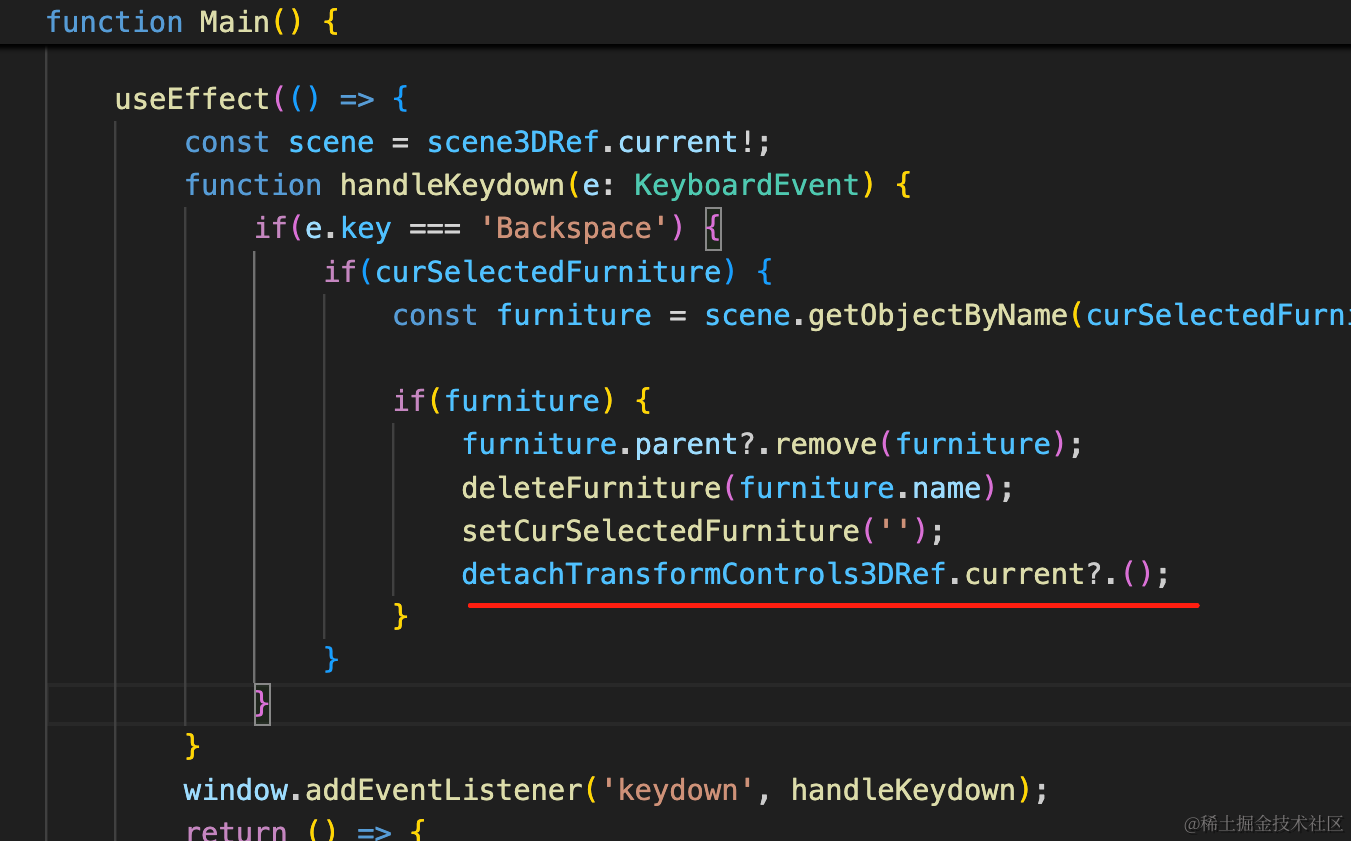The image size is (1352, 842).
Task: Click the KeyboardEvent type annotation
Action: coord(747,185)
